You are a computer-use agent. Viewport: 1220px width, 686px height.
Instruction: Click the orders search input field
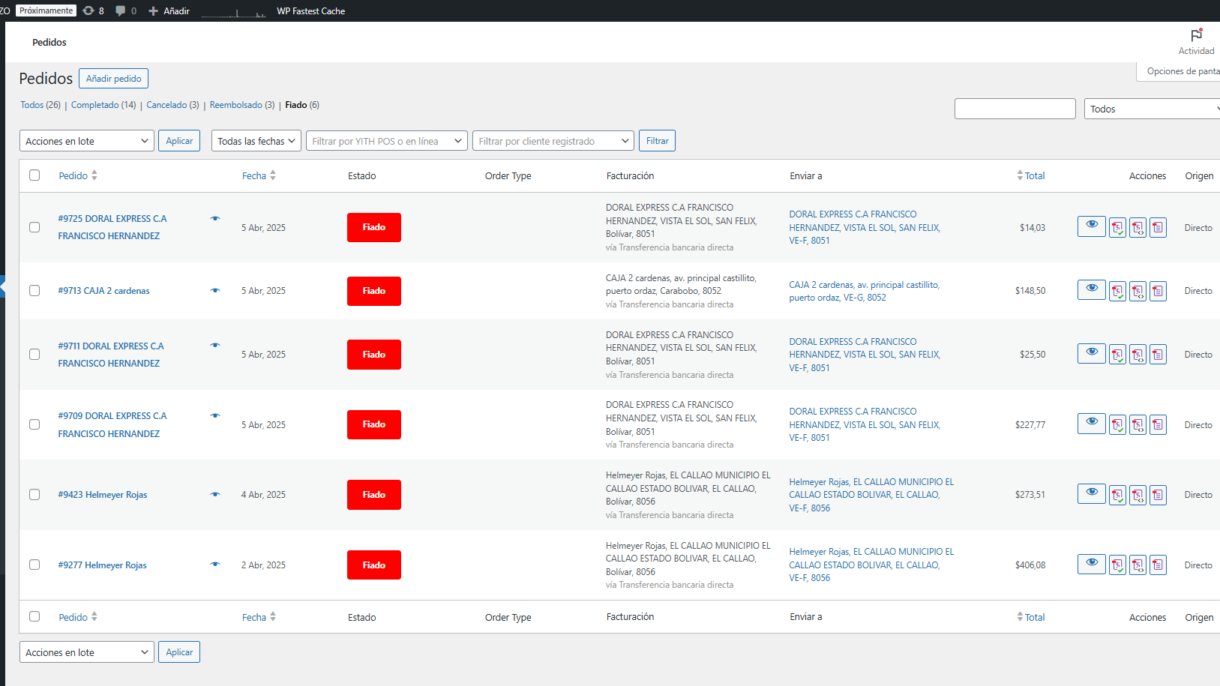[x=1015, y=109]
